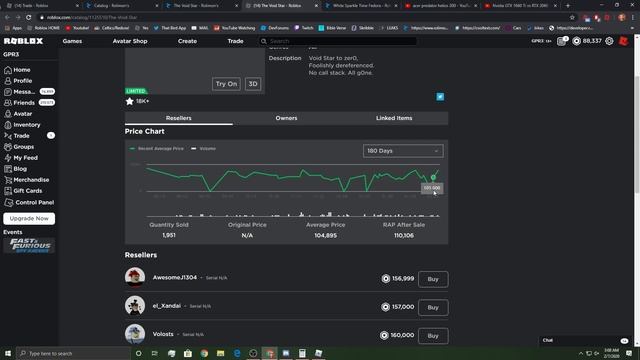Buy from AwesomeJ1304 for 156,999
640x360 pixels.
[x=433, y=279]
